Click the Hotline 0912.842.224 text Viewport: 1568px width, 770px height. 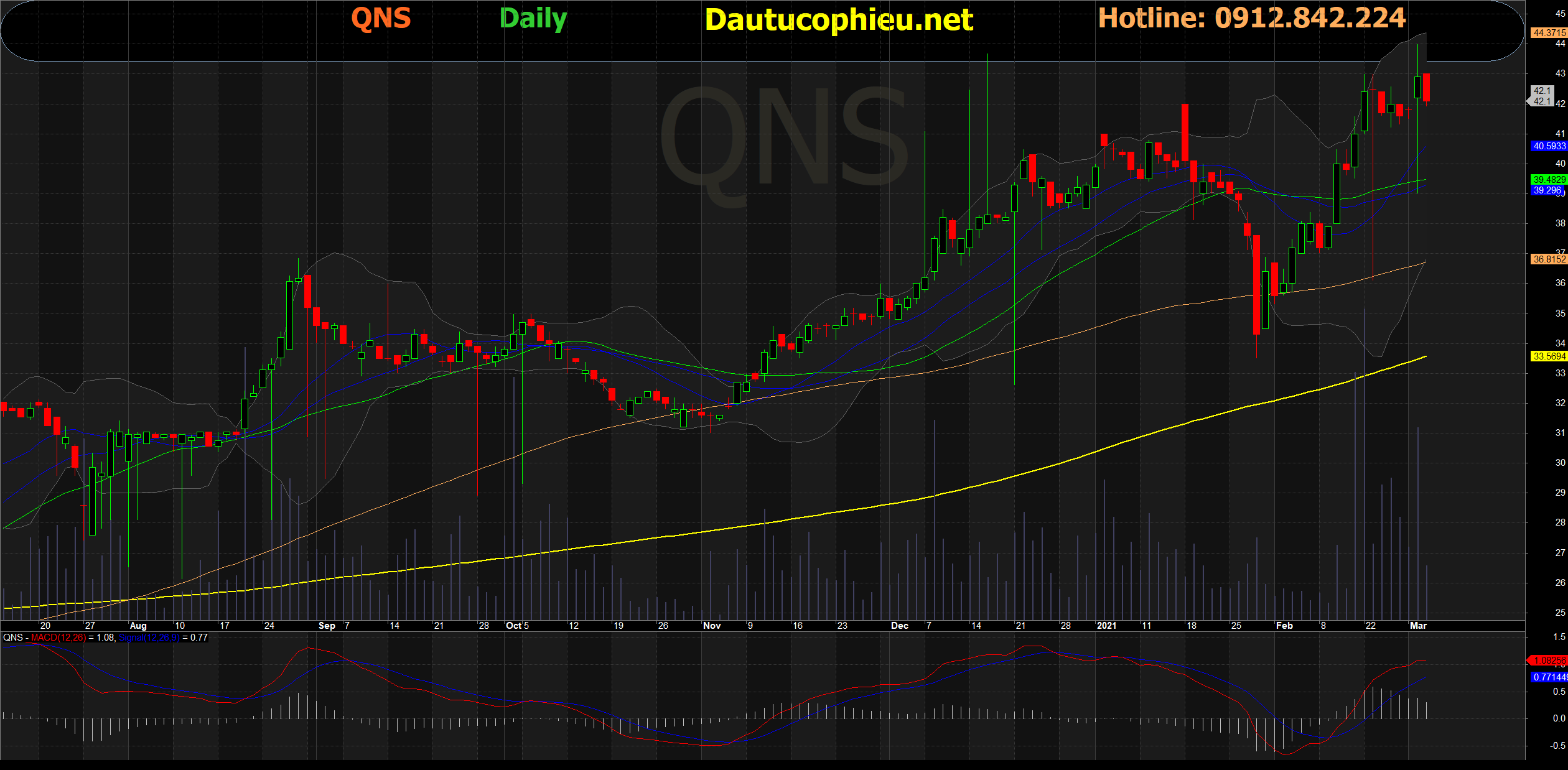tap(1251, 18)
